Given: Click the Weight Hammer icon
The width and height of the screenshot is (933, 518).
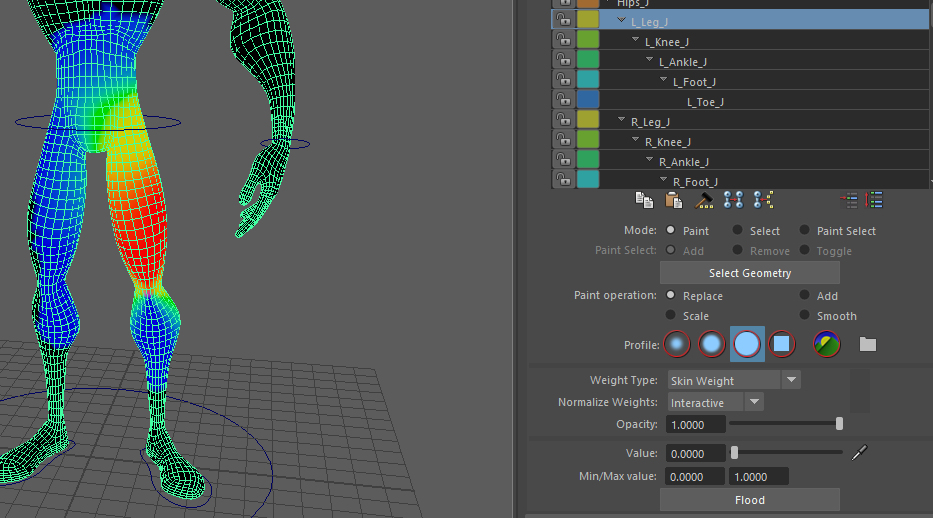Looking at the screenshot, I should (x=704, y=201).
